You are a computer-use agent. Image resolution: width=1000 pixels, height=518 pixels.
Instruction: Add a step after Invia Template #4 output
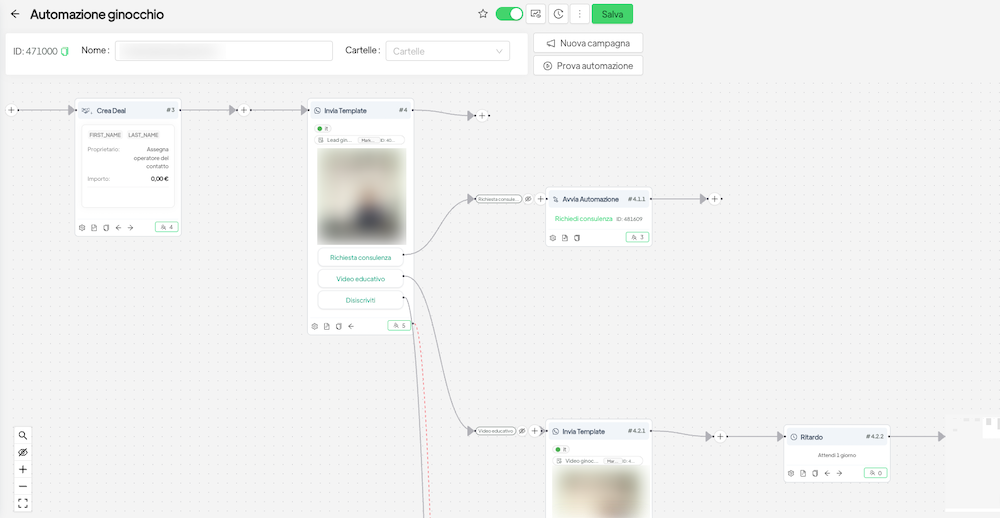tap(482, 115)
